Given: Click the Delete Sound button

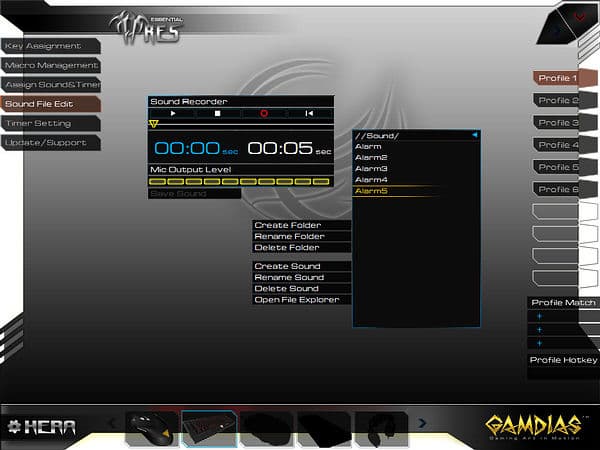Looking at the screenshot, I should 302,288.
